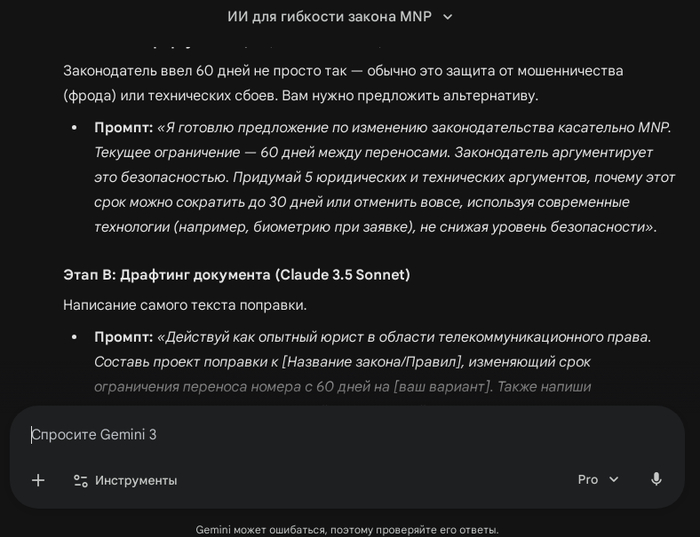The width and height of the screenshot is (700, 537).
Task: Click the paragraph about Законодатель ввел 60 дней
Action: click(x=343, y=83)
